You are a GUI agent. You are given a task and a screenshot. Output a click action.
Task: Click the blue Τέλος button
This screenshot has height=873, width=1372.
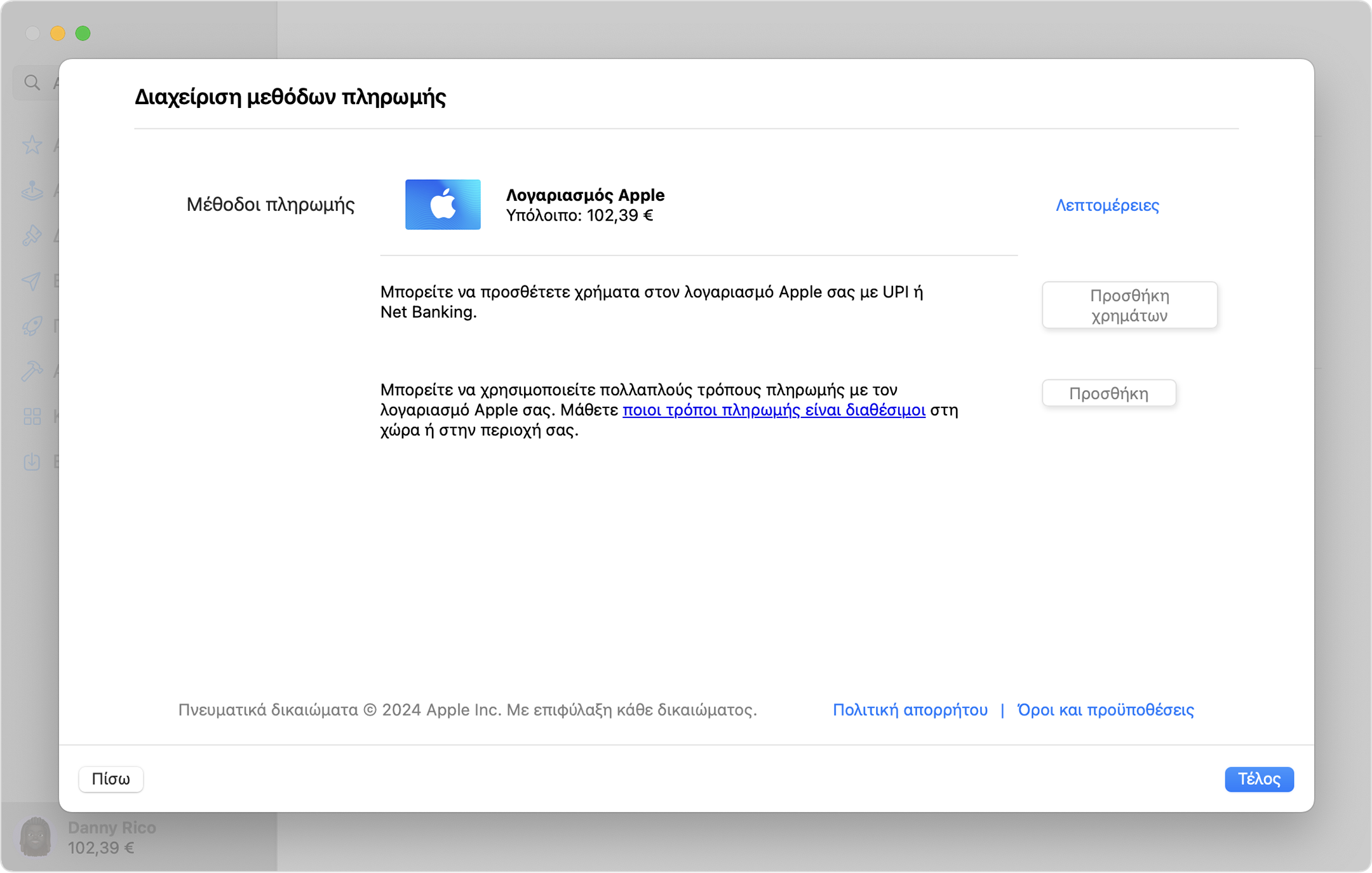click(x=1259, y=779)
